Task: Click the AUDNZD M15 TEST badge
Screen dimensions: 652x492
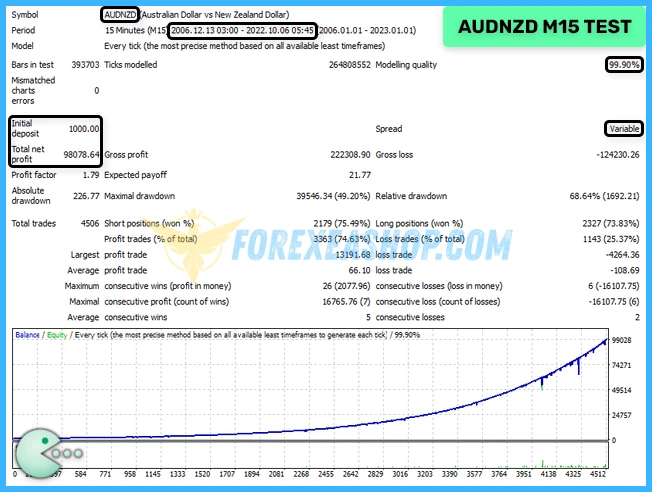Action: click(x=544, y=27)
